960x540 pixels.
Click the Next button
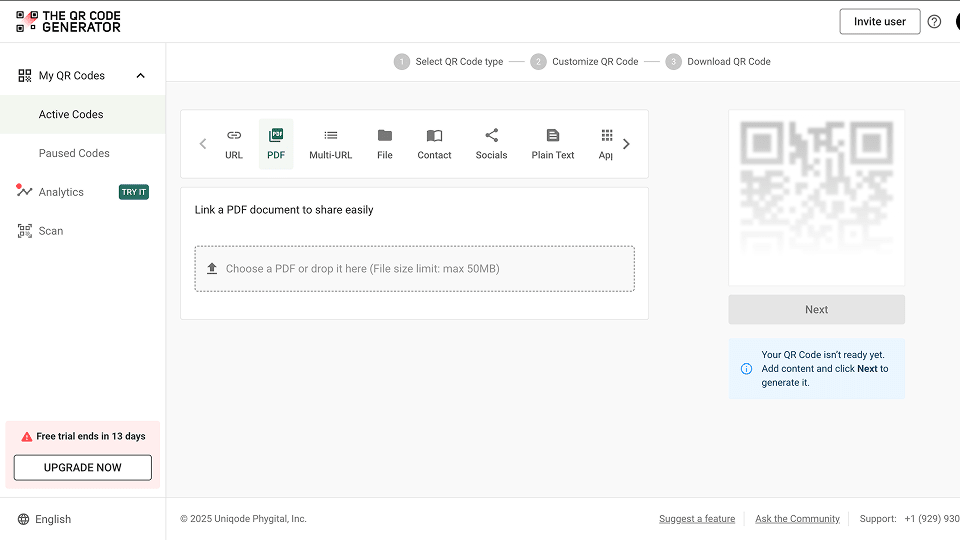pos(816,310)
